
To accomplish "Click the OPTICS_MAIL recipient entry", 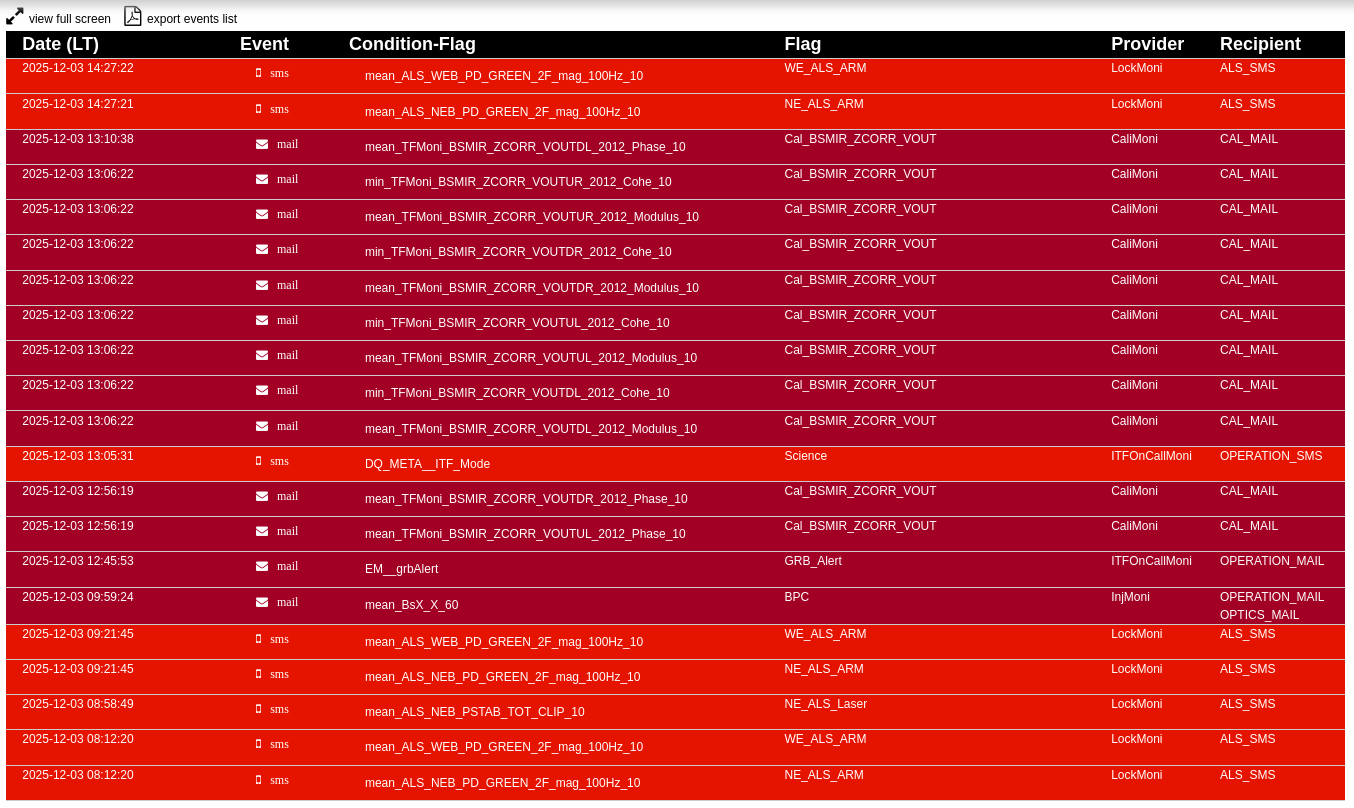I will [1259, 615].
